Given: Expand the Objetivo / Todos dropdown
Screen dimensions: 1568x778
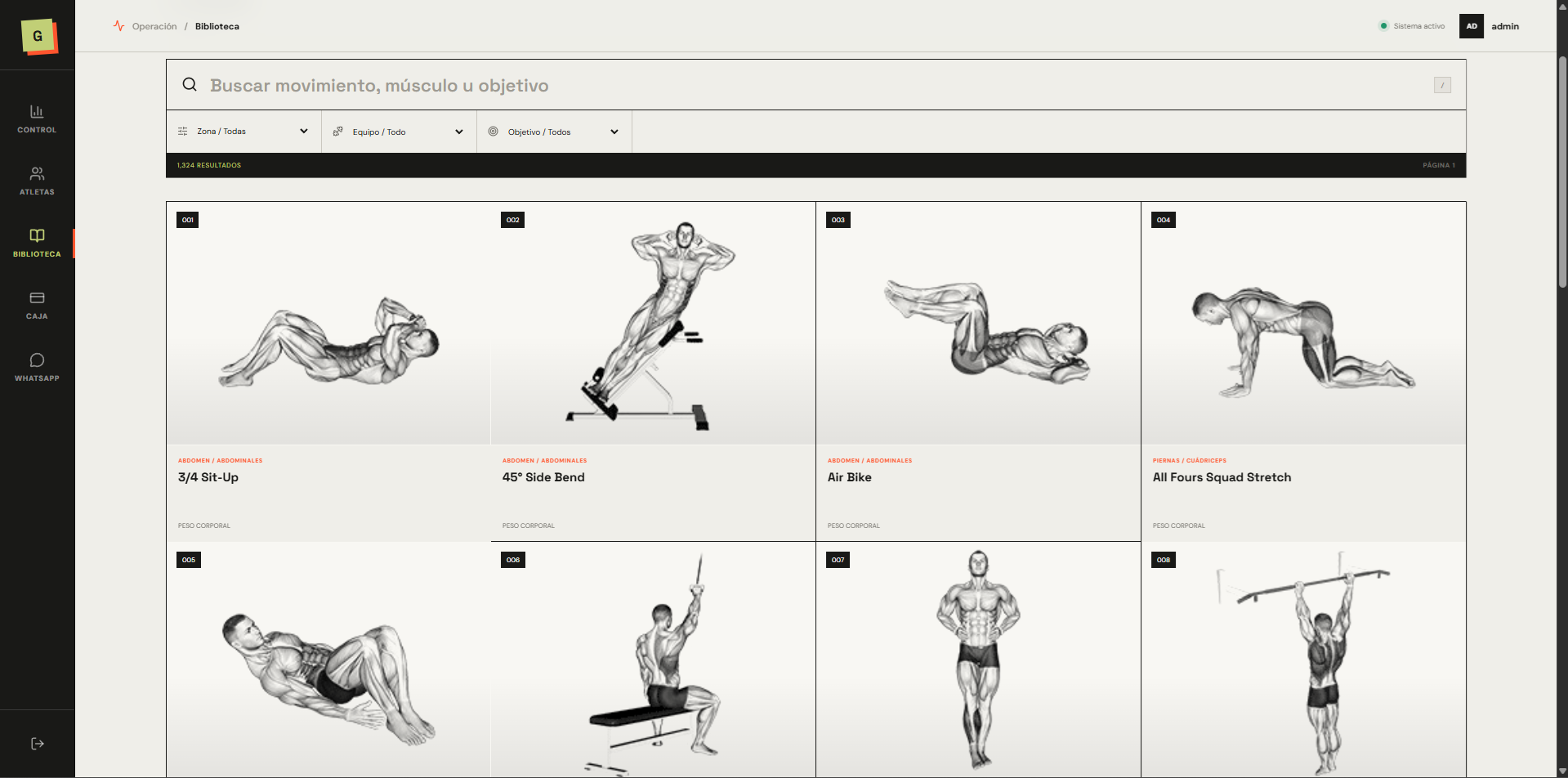Looking at the screenshot, I should (554, 132).
